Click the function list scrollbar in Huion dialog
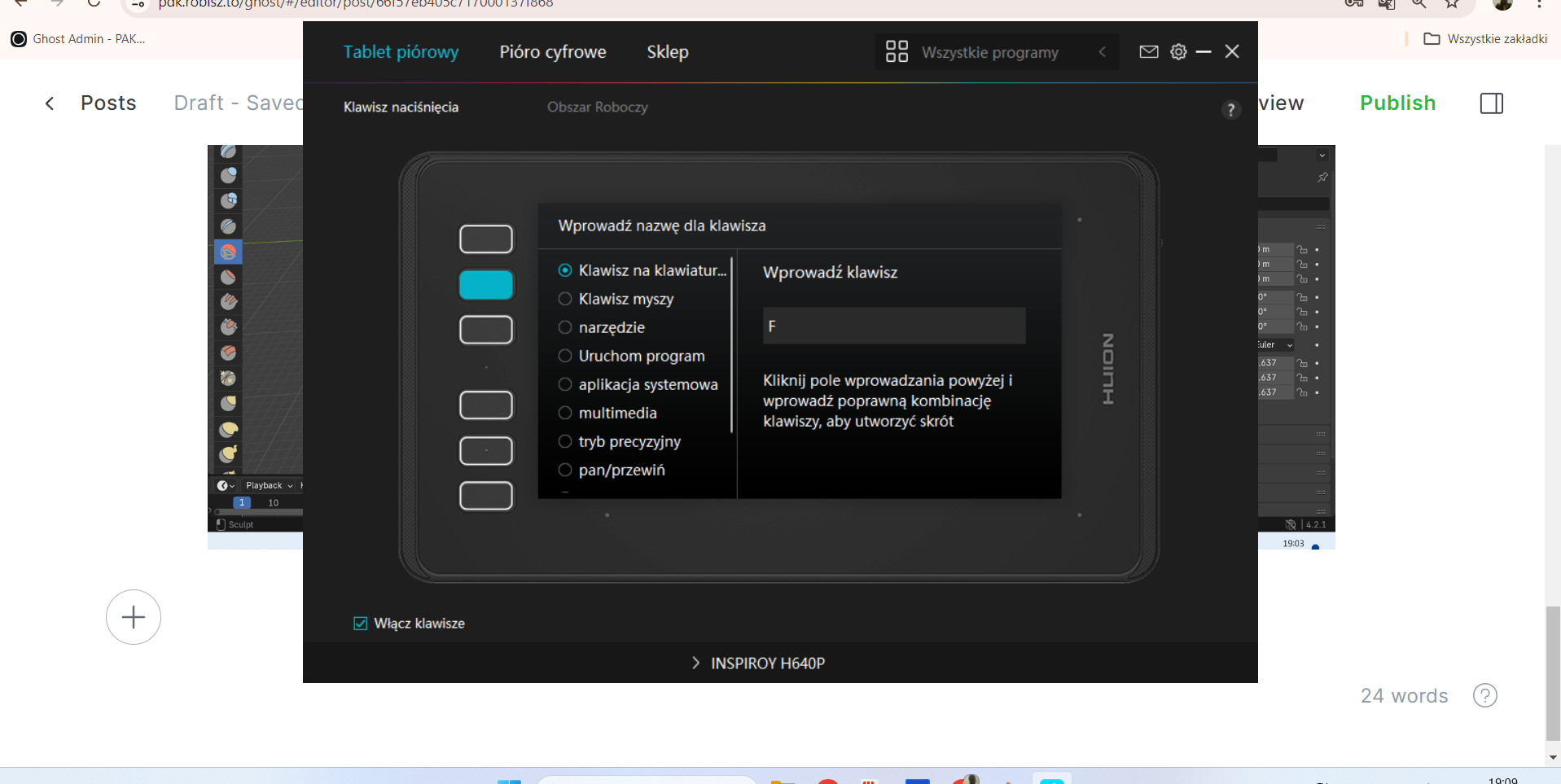Image resolution: width=1561 pixels, height=784 pixels. pos(731,345)
